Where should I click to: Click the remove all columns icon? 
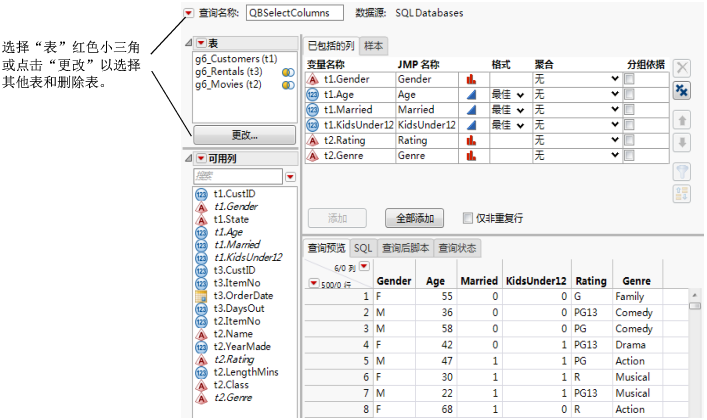(x=682, y=91)
